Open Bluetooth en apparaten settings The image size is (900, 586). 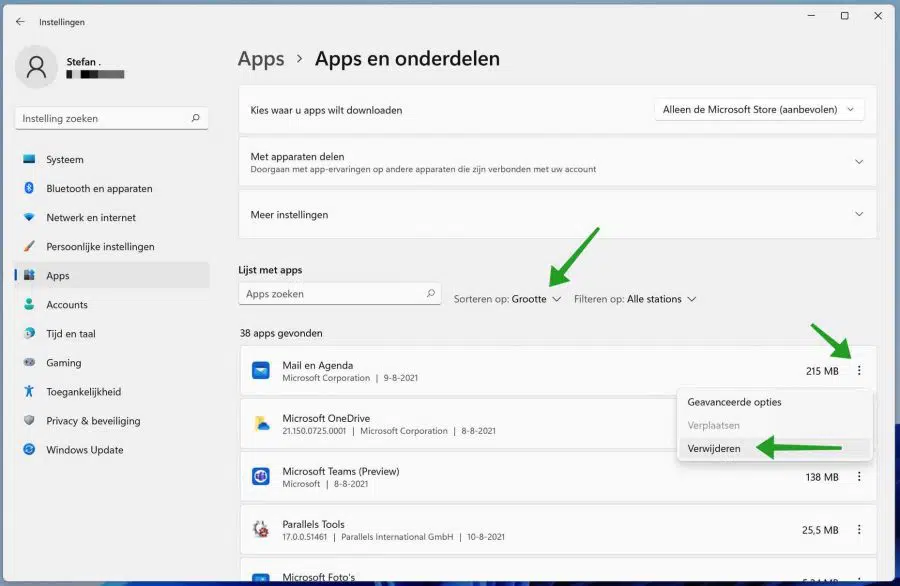(112, 188)
